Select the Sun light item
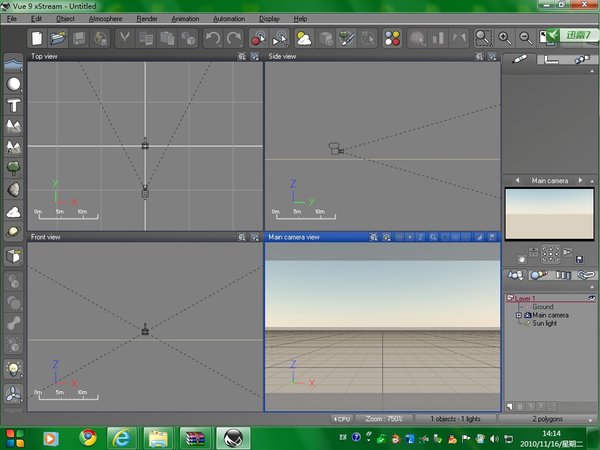600x450 pixels. pyautogui.click(x=545, y=323)
